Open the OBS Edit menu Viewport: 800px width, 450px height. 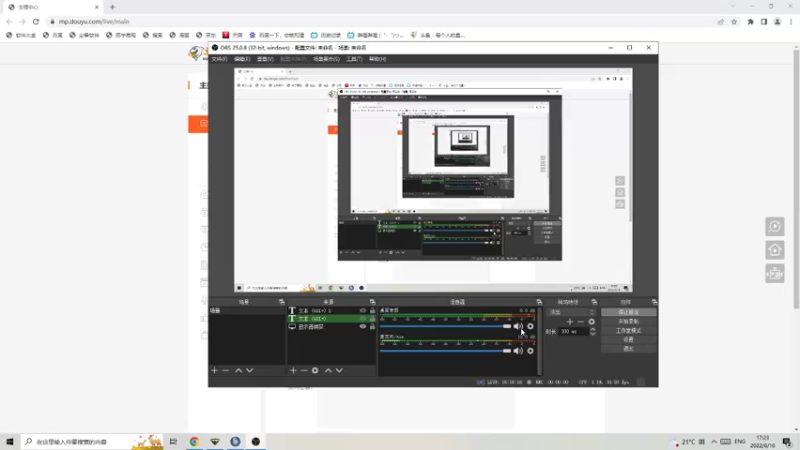click(242, 59)
